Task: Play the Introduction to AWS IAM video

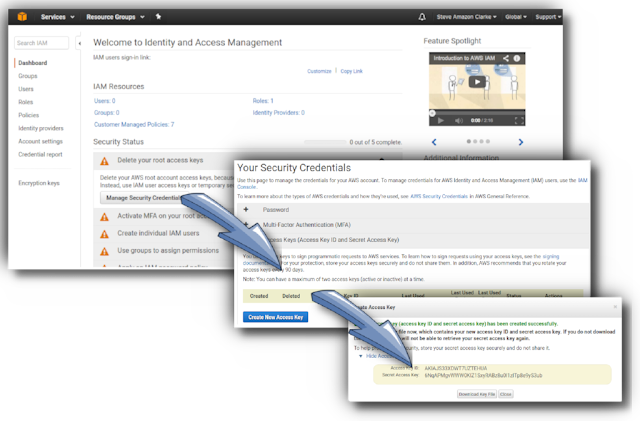Action: click(x=477, y=82)
